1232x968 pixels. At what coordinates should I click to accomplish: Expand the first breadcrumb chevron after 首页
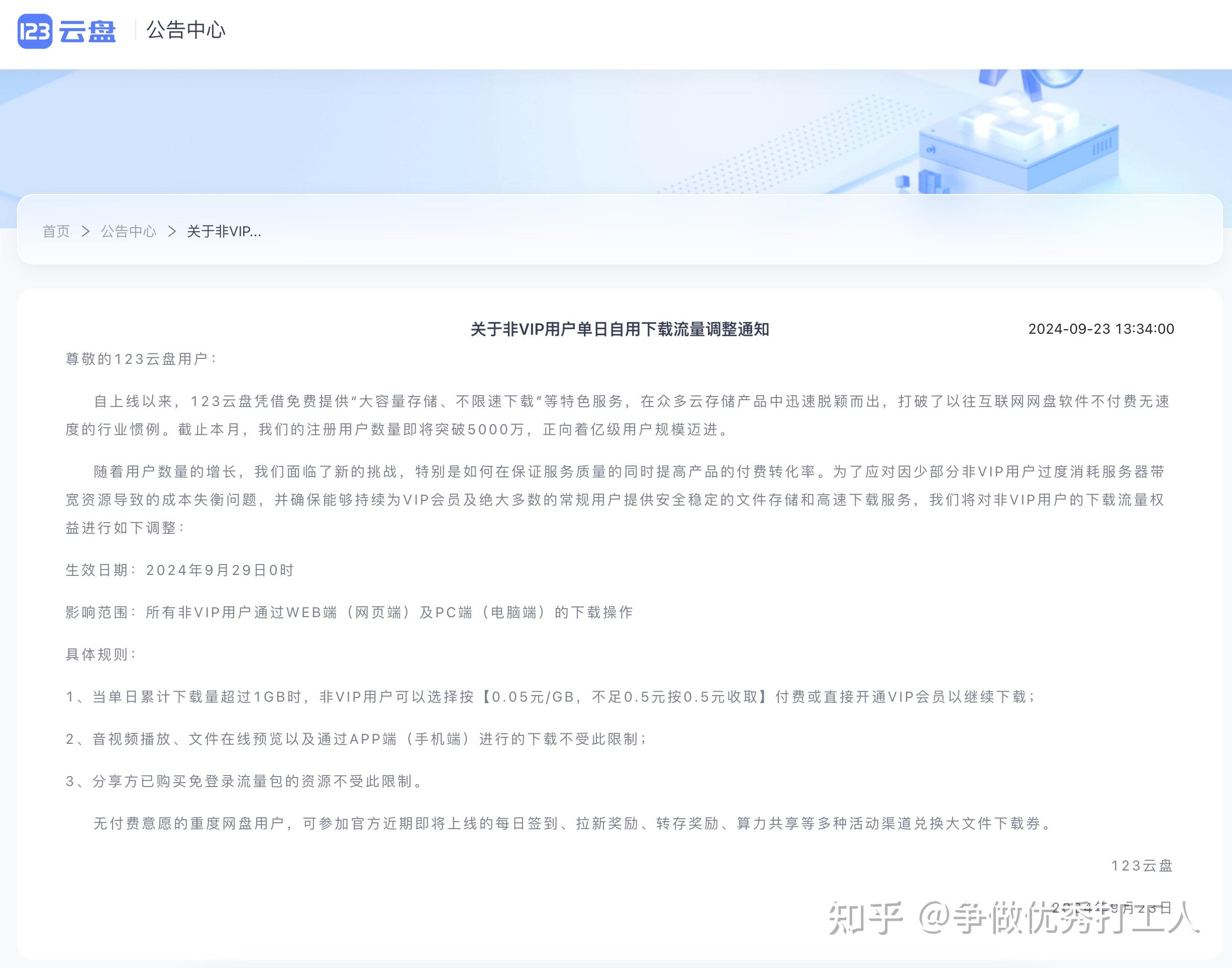tap(86, 232)
